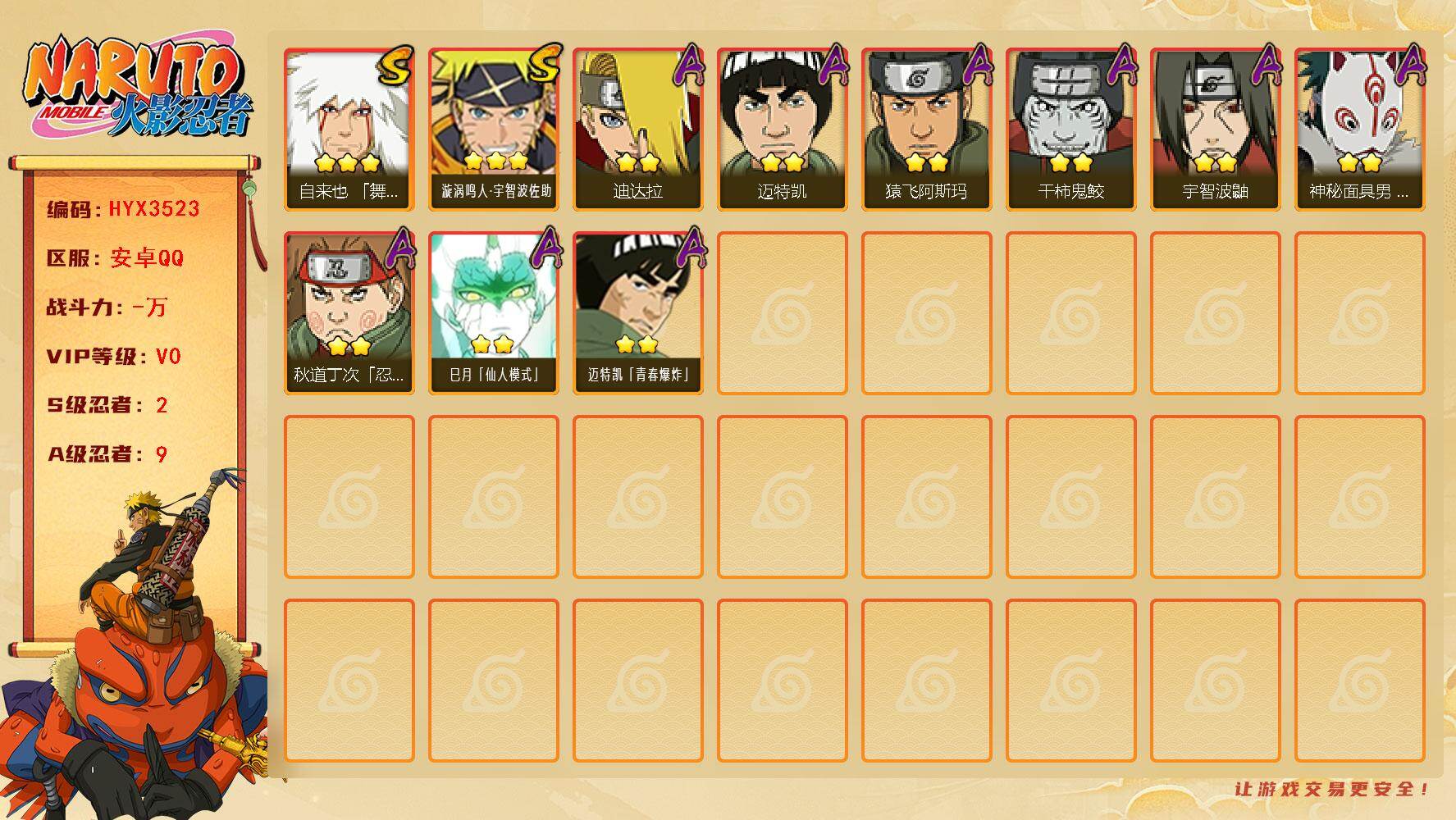The width and height of the screenshot is (1456, 820).
Task: Click the 让游戏交易更安全 slogan text
Action: 1331,789
